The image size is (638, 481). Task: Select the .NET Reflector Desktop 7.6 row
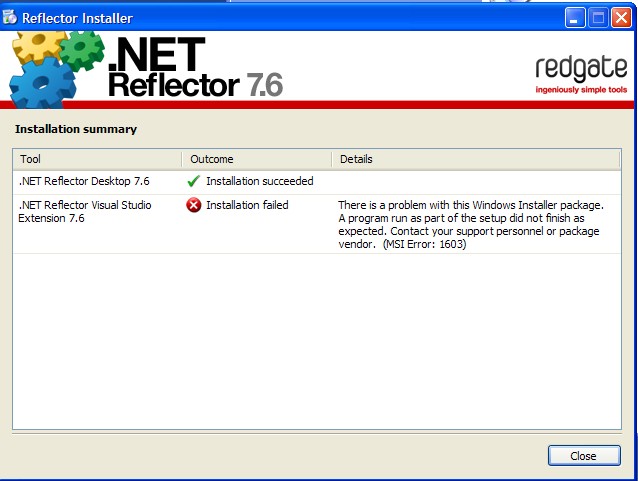pos(317,181)
